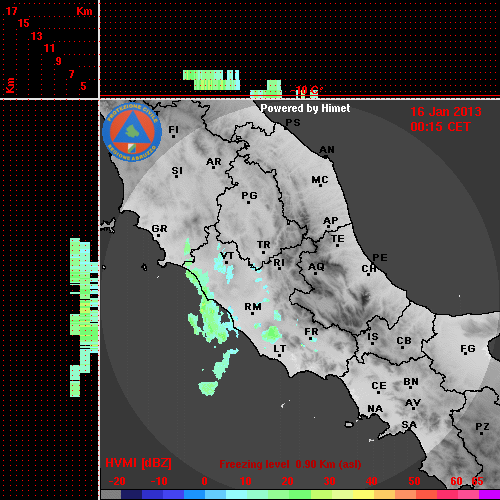Pick the magenta swatch at color bar's right end
Viewport: 500px width, 500px height.
click(x=489, y=494)
